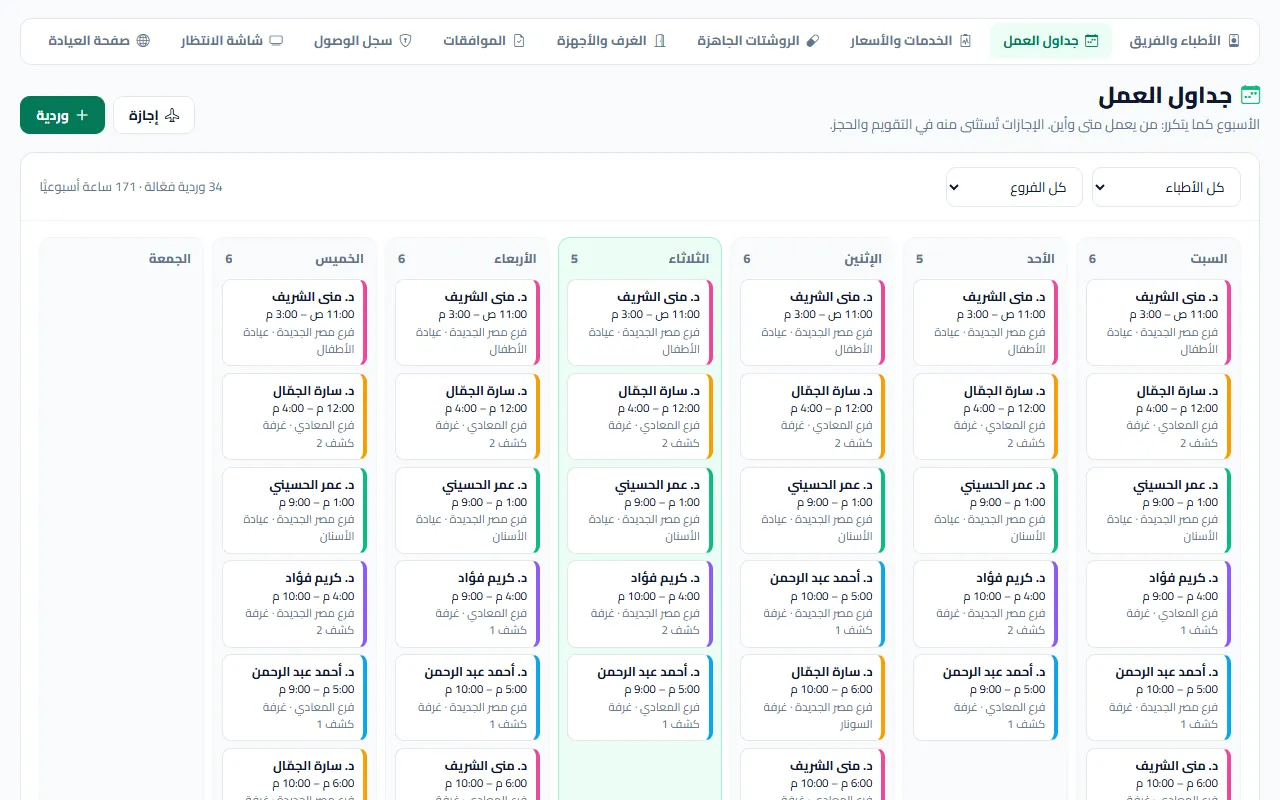Viewport: 1280px width, 800px height.
Task: Click the calendar icon in جداول العمل tab
Action: point(1092,41)
